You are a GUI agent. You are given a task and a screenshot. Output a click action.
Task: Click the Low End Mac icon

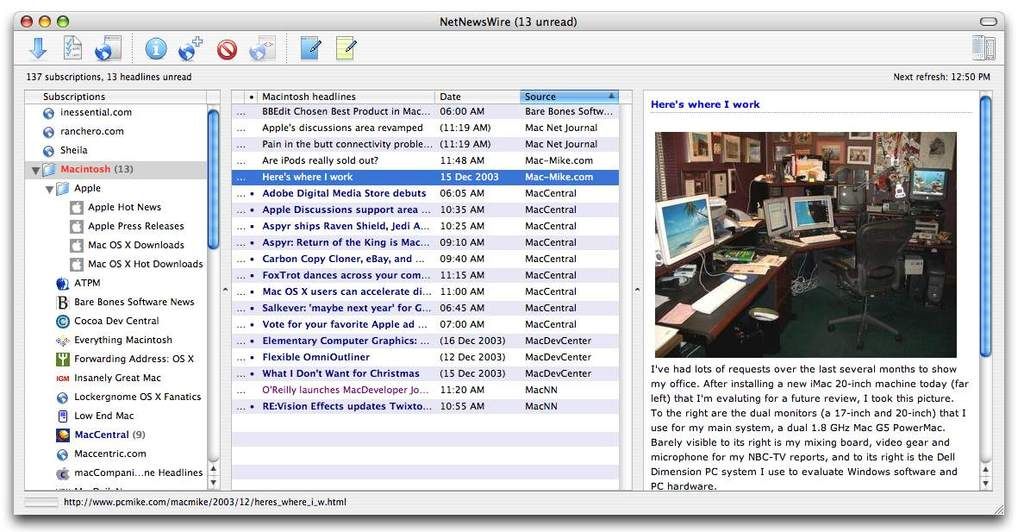[63, 416]
